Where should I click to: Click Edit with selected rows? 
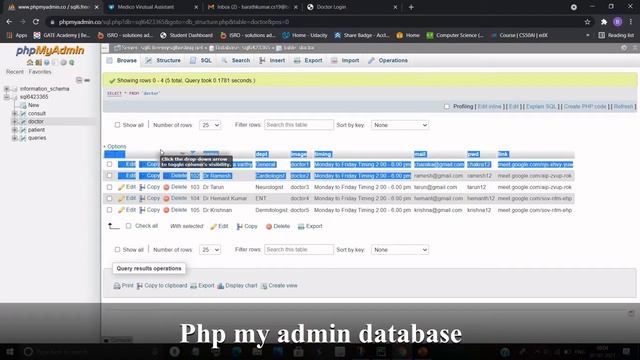[x=219, y=226]
